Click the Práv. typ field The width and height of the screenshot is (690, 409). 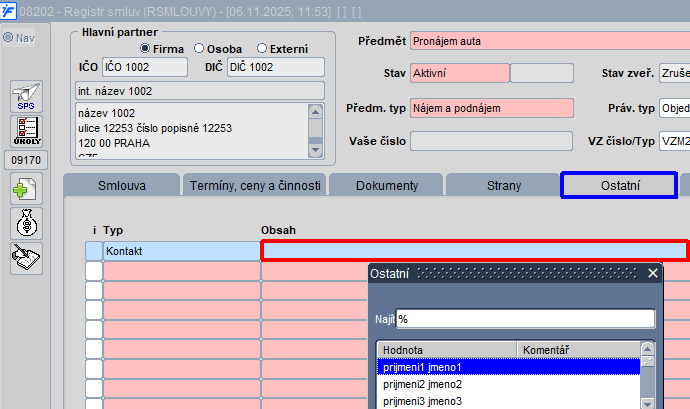[x=675, y=108]
